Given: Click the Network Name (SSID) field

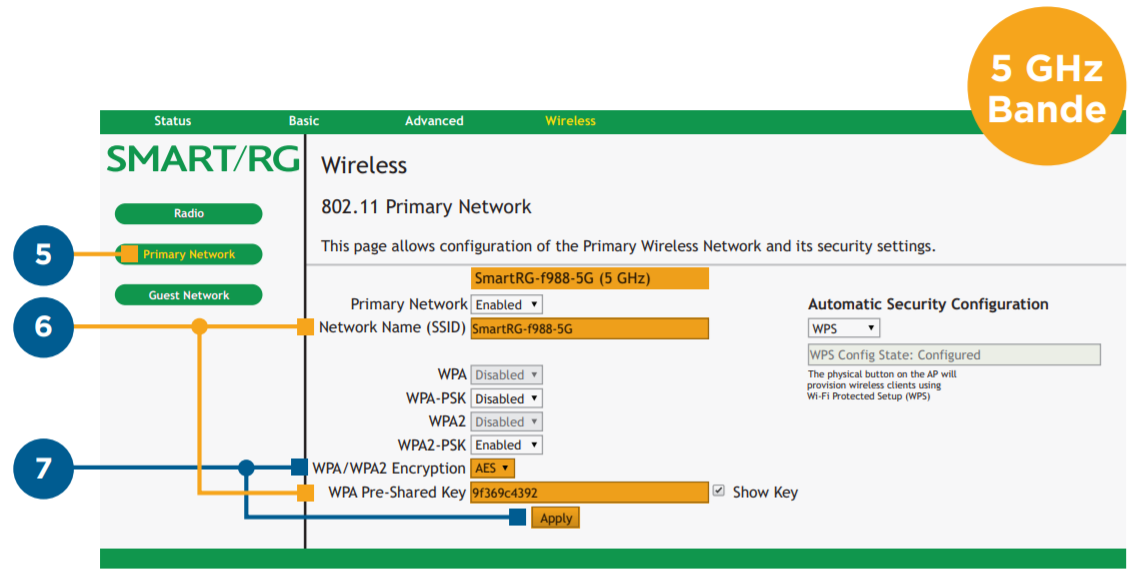Looking at the screenshot, I should coord(590,328).
